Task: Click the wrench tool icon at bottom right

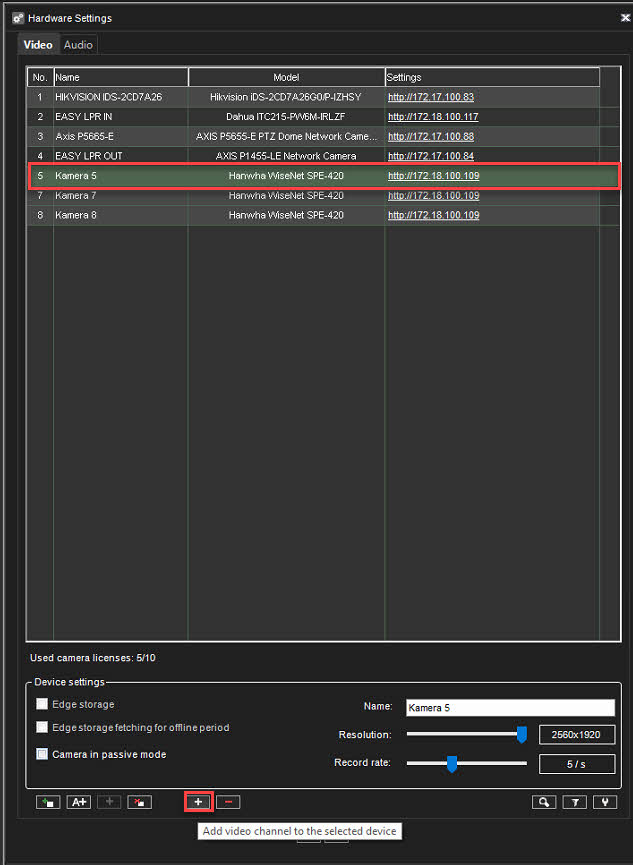Action: [604, 802]
